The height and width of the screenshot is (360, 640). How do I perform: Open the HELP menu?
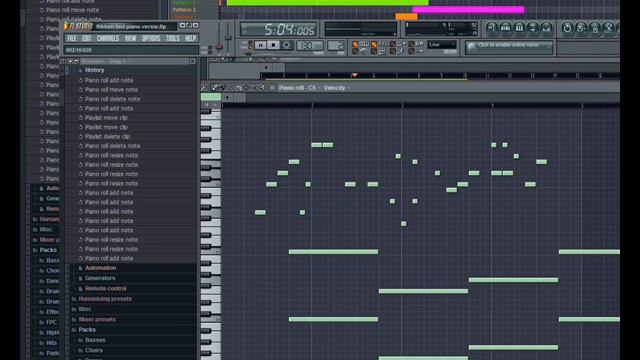coord(191,38)
